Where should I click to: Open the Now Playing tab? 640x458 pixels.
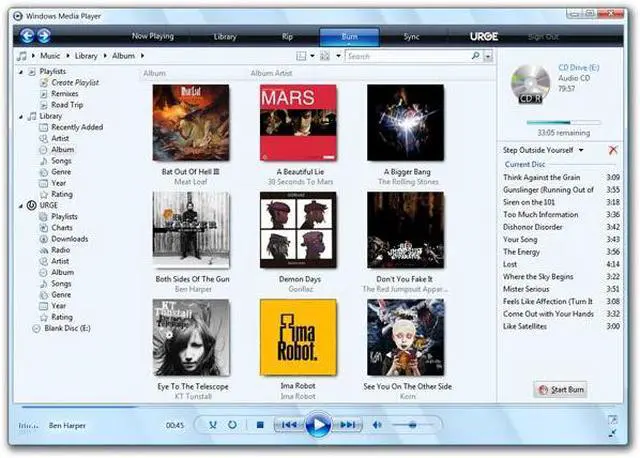152,37
